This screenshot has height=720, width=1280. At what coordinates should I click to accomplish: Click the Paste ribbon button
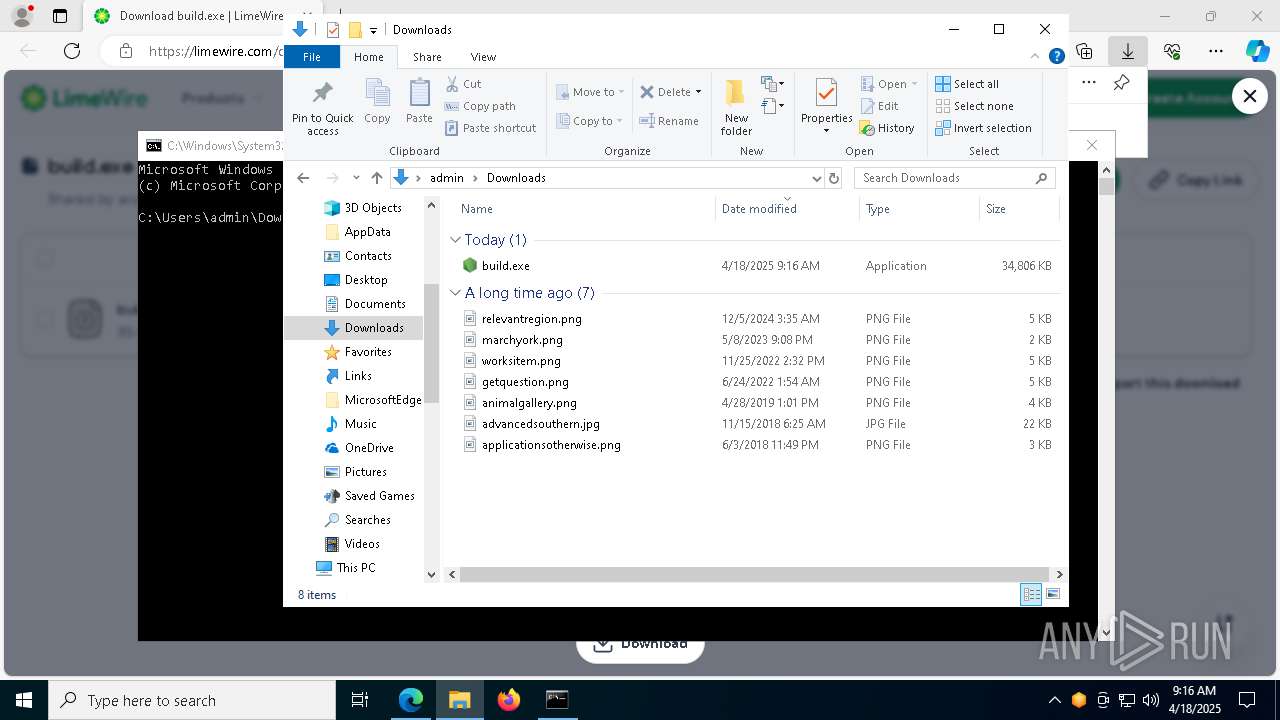pos(419,102)
